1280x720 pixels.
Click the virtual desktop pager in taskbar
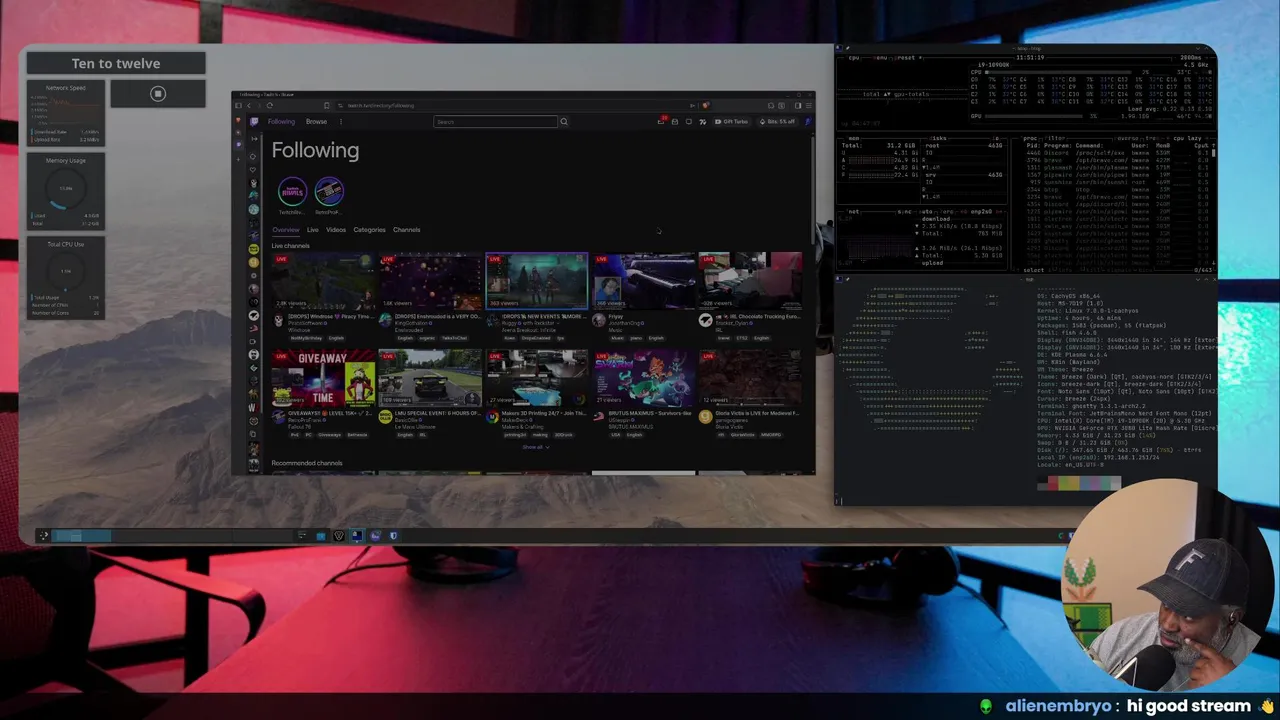click(83, 536)
